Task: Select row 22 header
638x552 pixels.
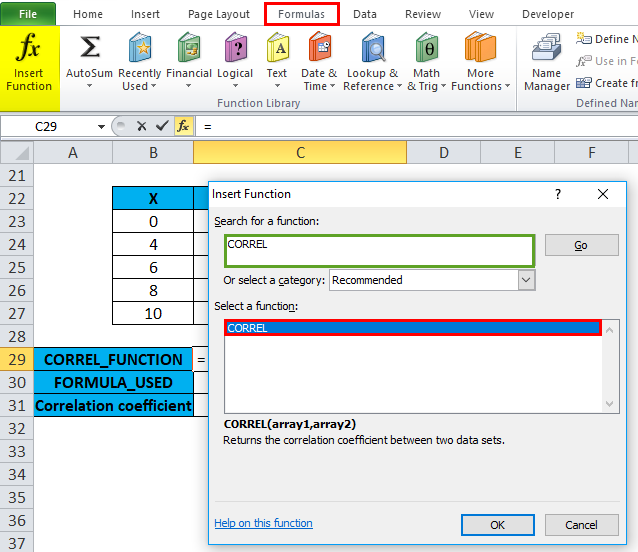Action: click(x=17, y=199)
